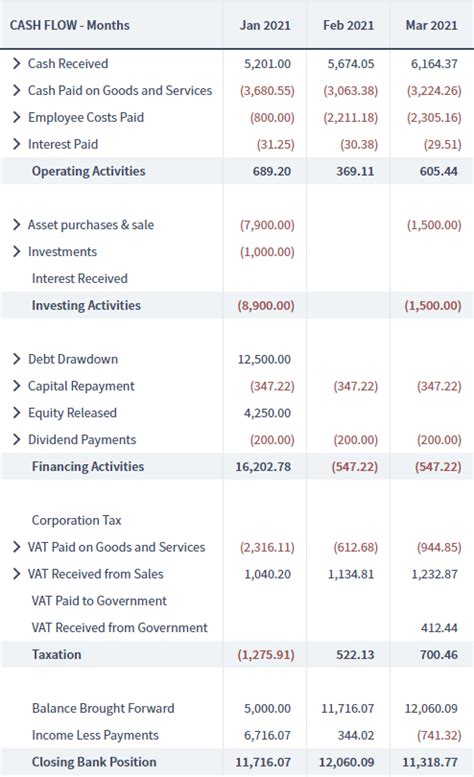This screenshot has width=474, height=777.
Task: Expand the Cash Received row
Action: pos(16,63)
